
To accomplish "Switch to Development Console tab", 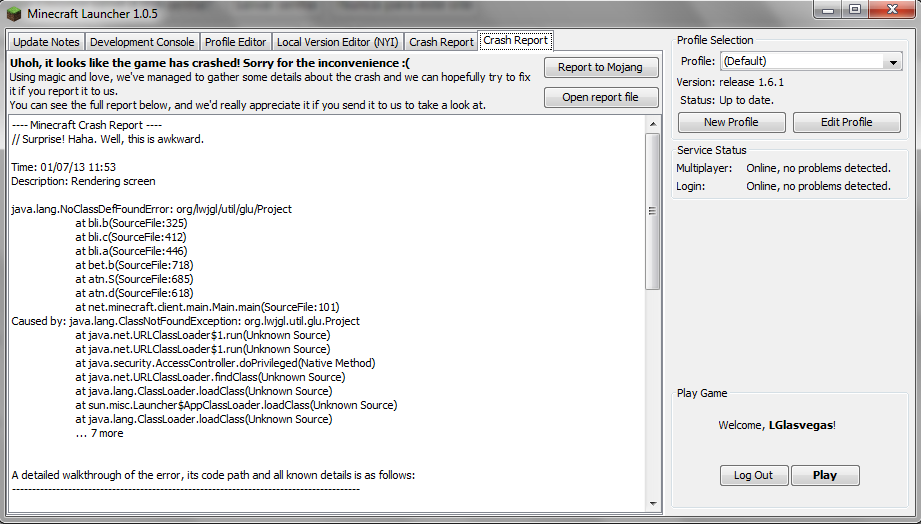I will pyautogui.click(x=142, y=42).
